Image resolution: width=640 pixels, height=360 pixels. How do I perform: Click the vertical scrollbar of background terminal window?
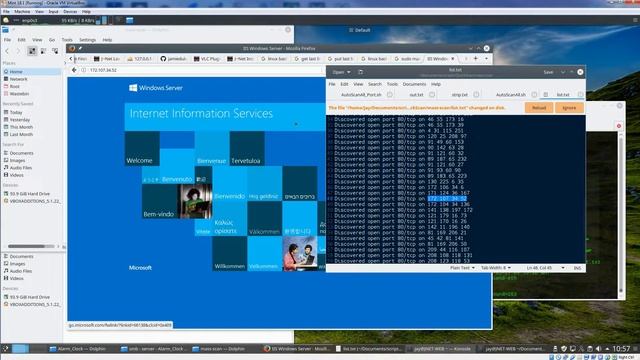pyautogui.click(x=621, y=212)
